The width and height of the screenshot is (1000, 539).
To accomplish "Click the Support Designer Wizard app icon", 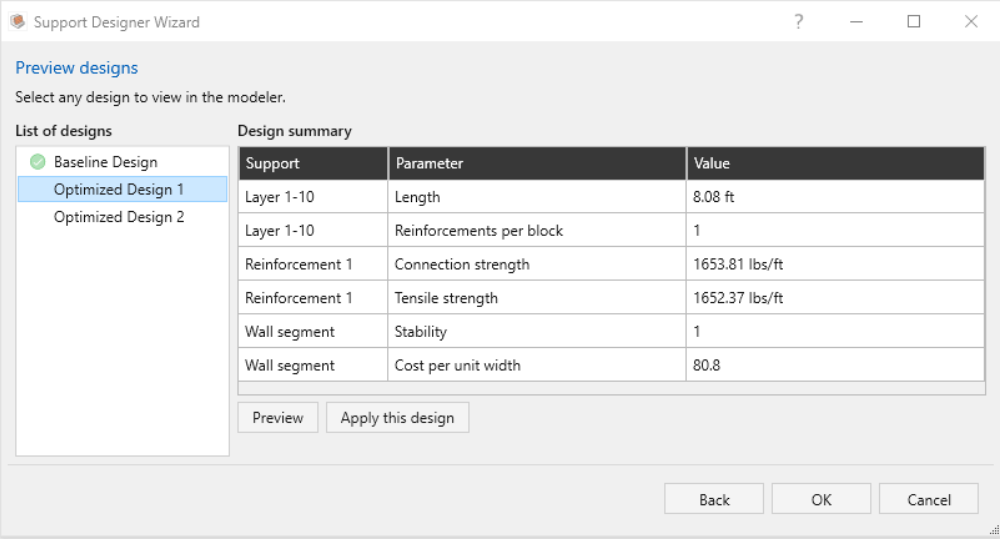I will pos(17,22).
